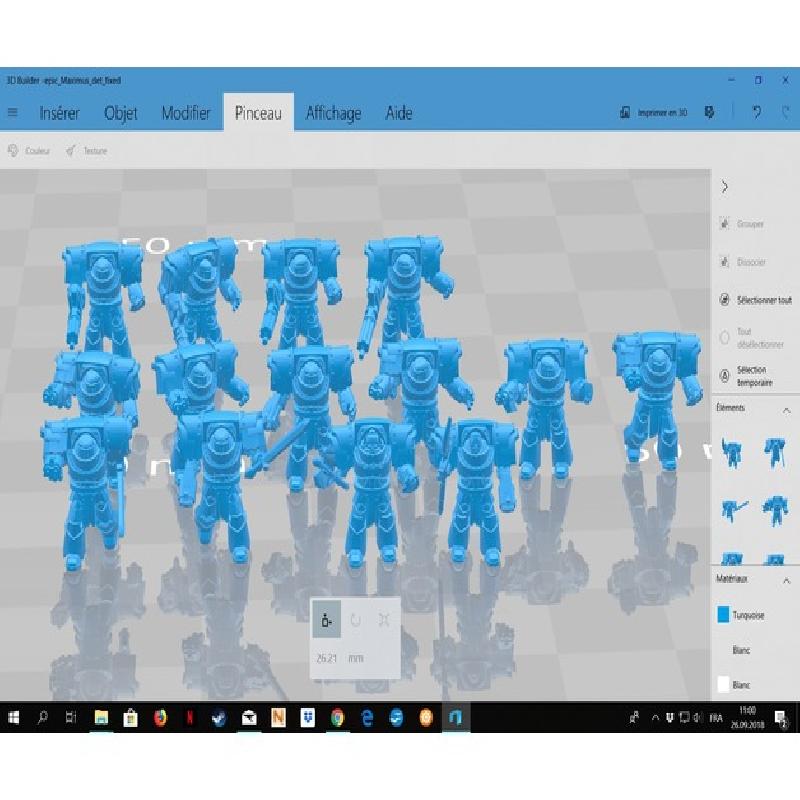800x800 pixels.
Task: Launch Microsoft Edge from the taskbar
Action: pyautogui.click(x=367, y=718)
